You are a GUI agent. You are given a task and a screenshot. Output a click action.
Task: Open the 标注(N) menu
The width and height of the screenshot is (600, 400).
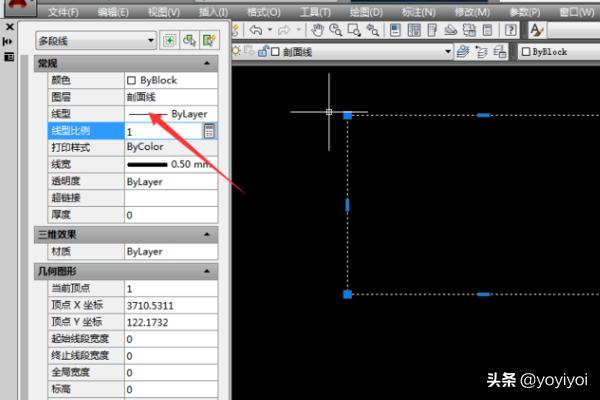(x=418, y=12)
